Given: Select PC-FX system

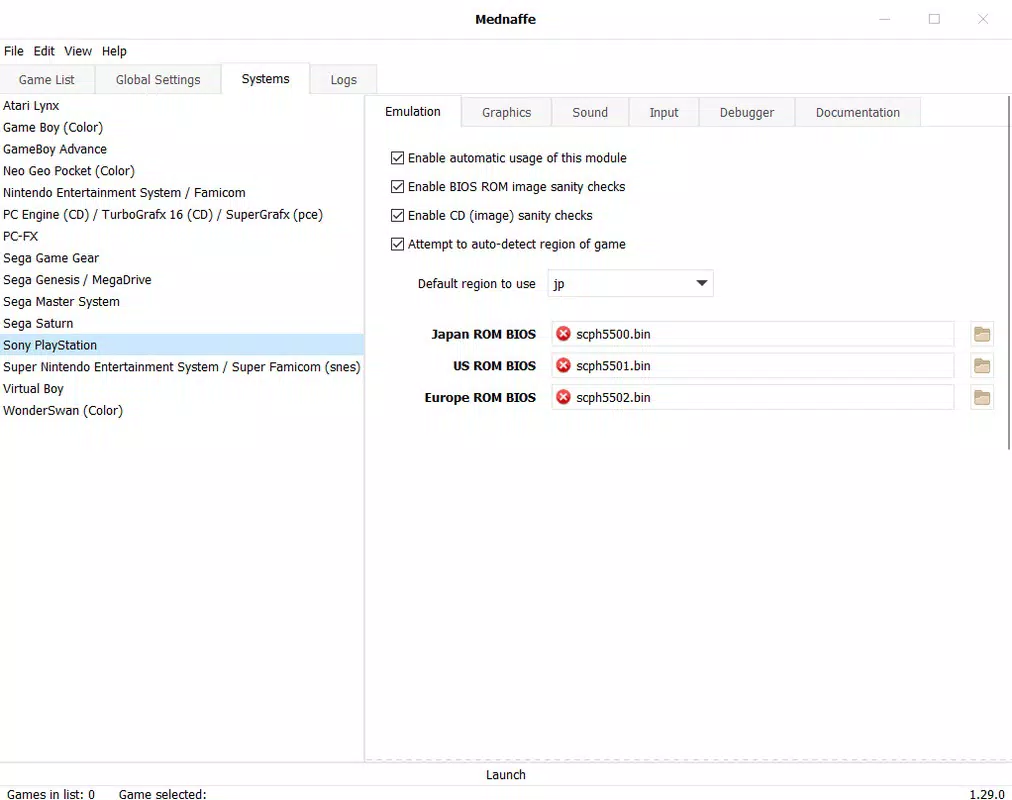Looking at the screenshot, I should 182,236.
